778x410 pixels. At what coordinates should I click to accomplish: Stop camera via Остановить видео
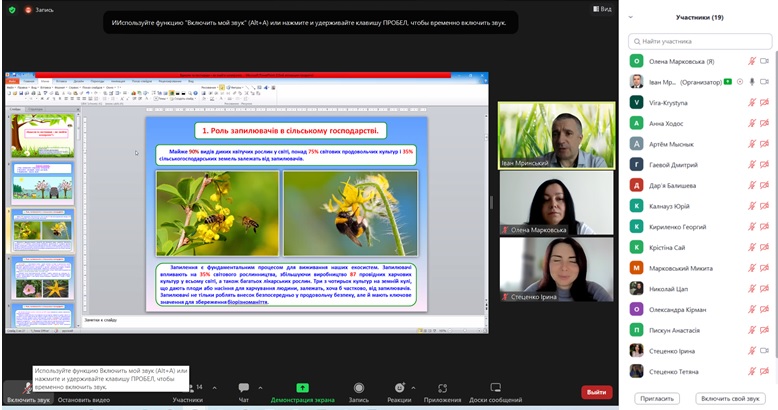click(83, 400)
